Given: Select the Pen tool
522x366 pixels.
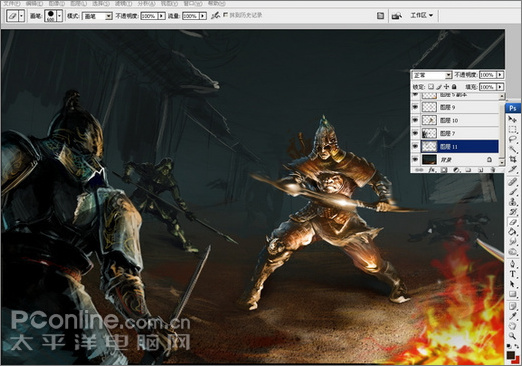Looking at the screenshot, I should pos(512,264).
